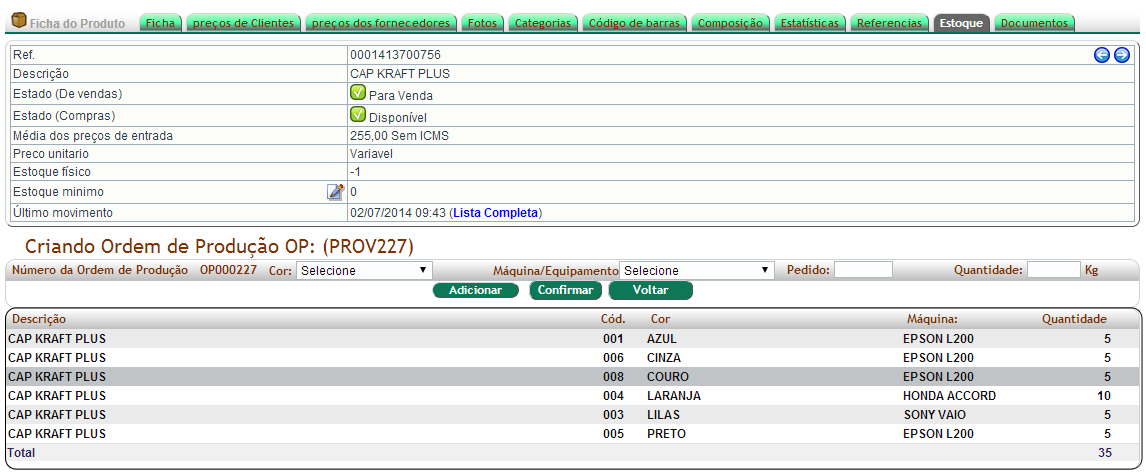Screen dimensions: 1146x476
Task: Switch to the Ficha tab
Action: [x=160, y=23]
